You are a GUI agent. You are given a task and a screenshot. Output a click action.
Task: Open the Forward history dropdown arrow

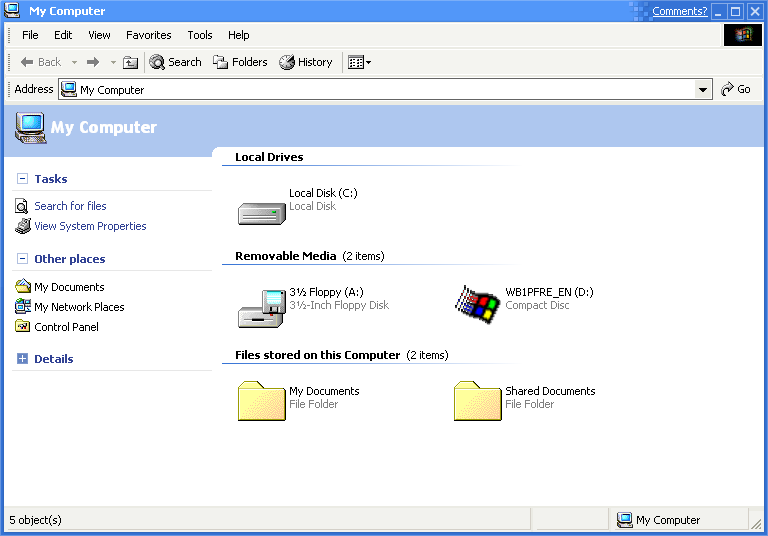[113, 62]
